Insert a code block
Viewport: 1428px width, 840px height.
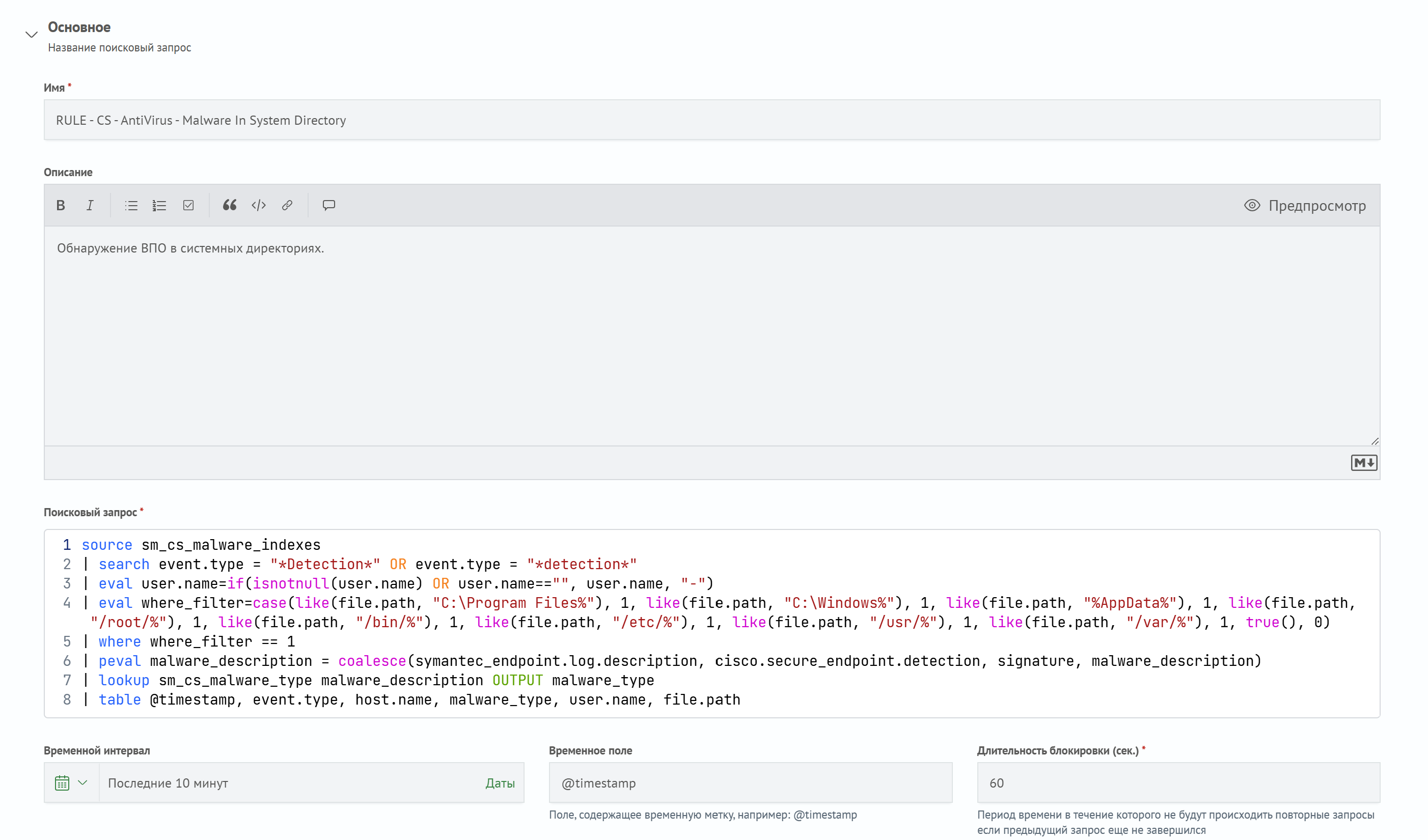pyautogui.click(x=258, y=206)
